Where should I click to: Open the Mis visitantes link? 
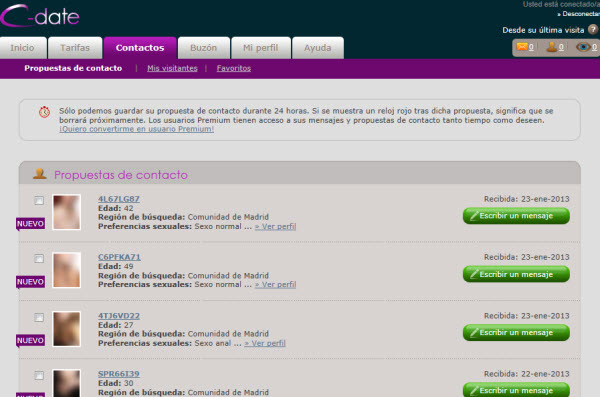172,68
